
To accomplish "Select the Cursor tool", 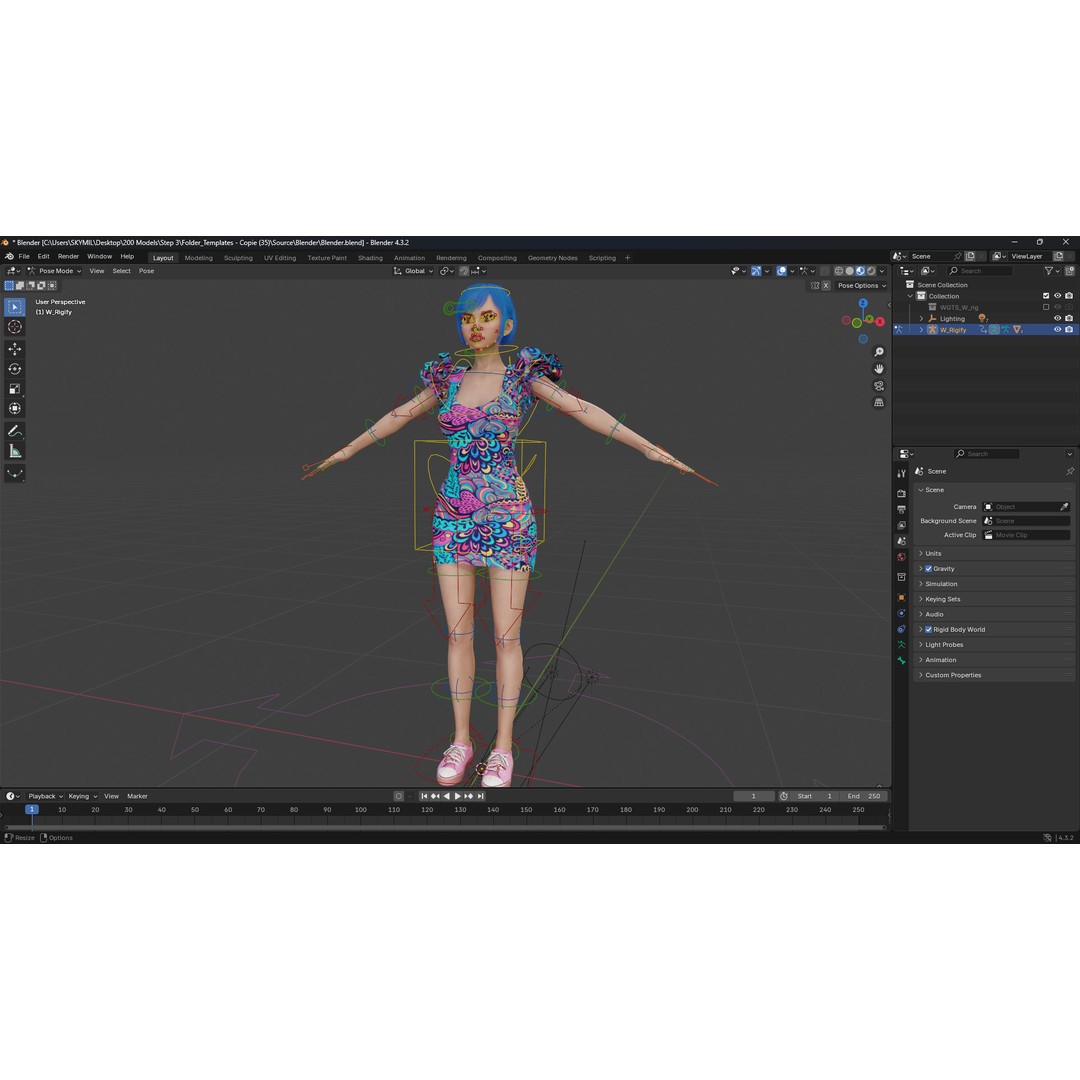I will click(x=14, y=327).
